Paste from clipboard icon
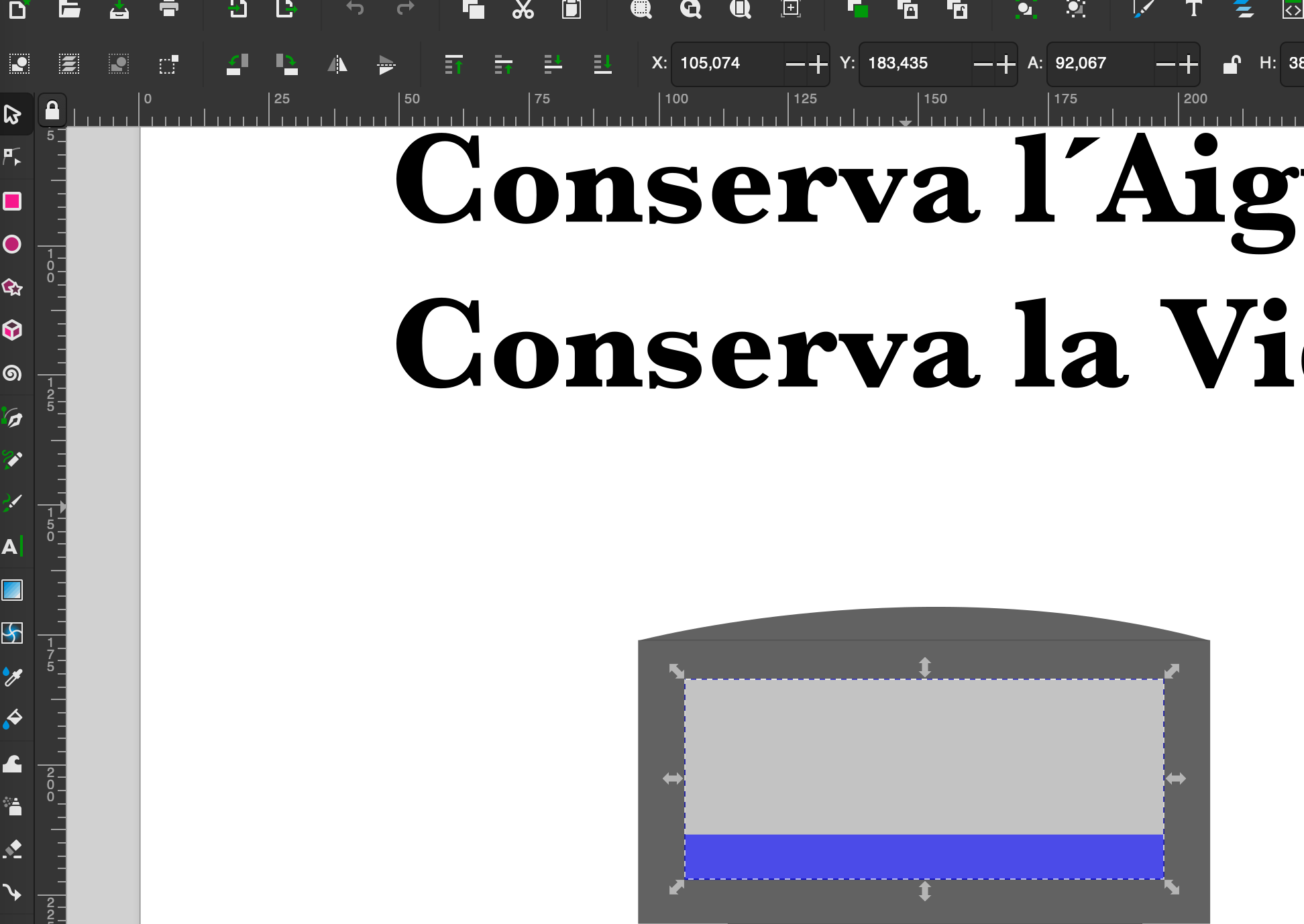Viewport: 1304px width, 924px height. [572, 9]
